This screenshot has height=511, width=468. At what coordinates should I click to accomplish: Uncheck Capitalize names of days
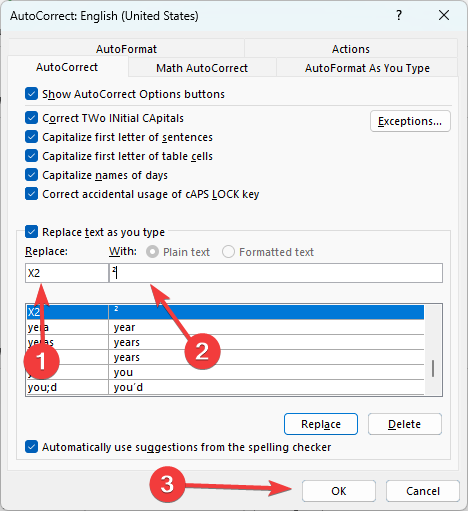pyautogui.click(x=31, y=175)
